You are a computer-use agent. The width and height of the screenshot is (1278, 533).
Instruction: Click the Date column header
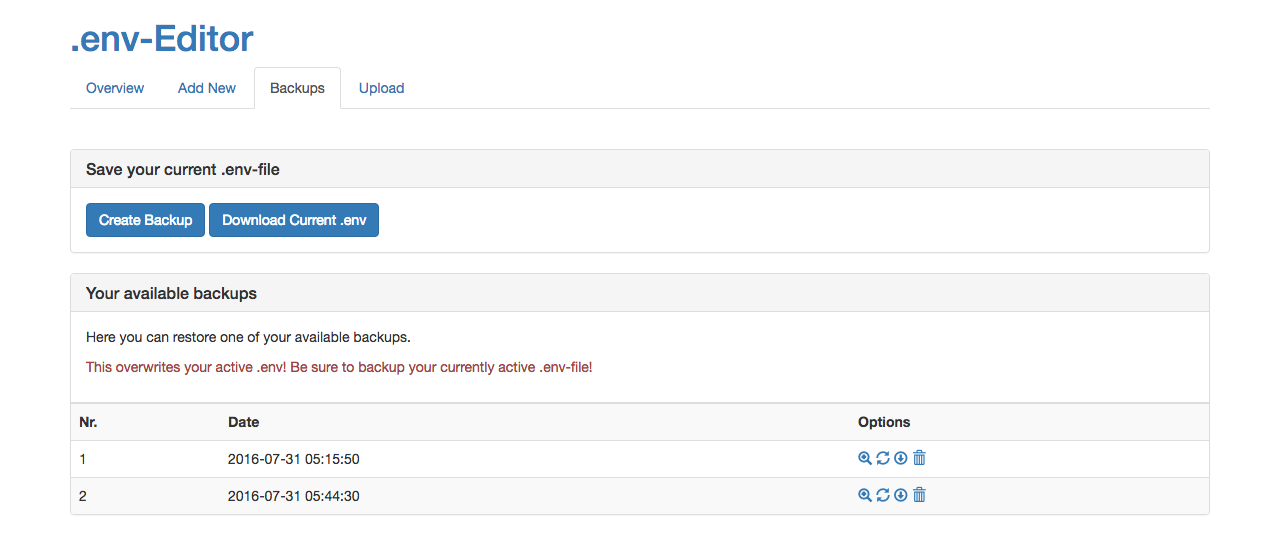(244, 422)
